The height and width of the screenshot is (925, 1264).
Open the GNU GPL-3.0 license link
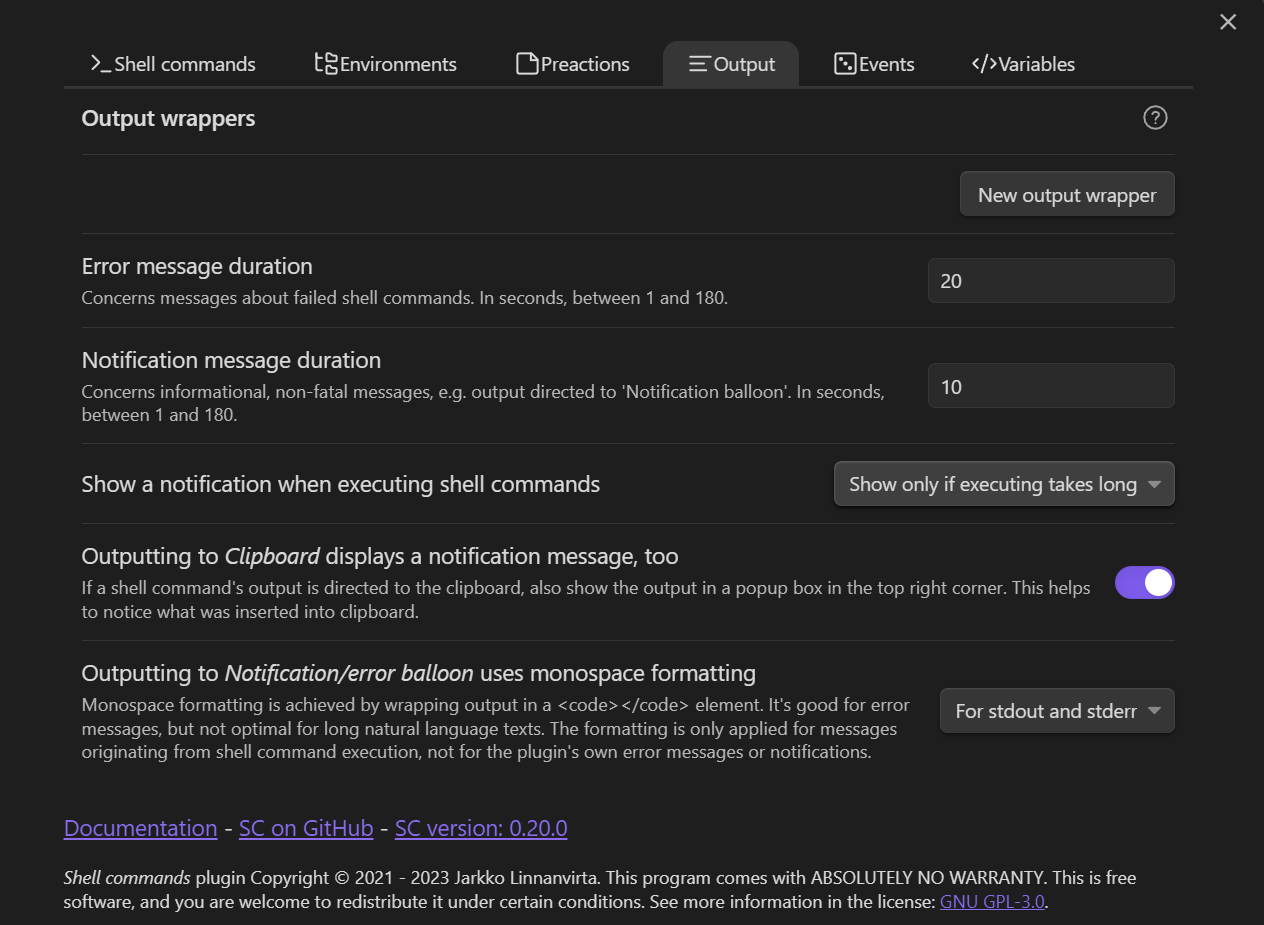pos(992,901)
